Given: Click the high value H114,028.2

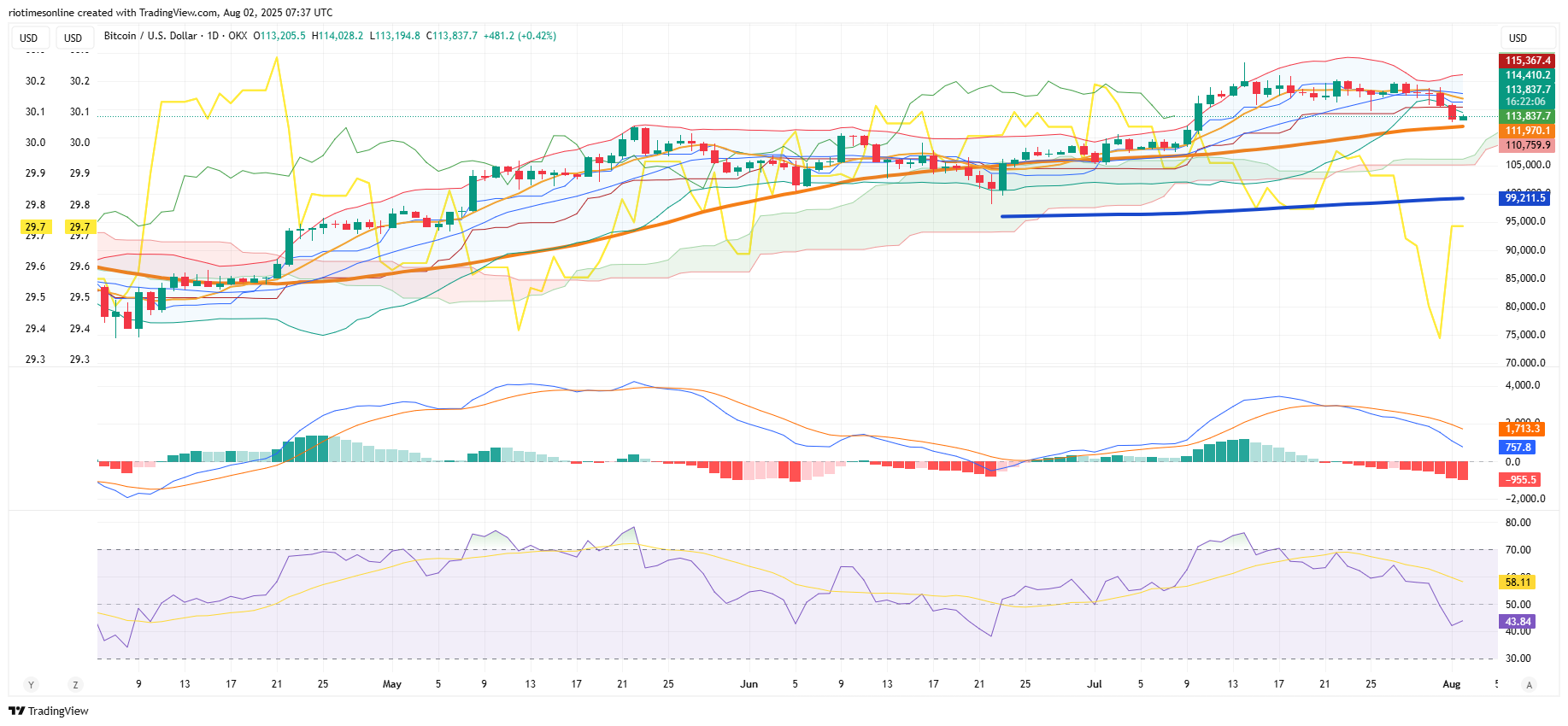Looking at the screenshot, I should point(338,36).
